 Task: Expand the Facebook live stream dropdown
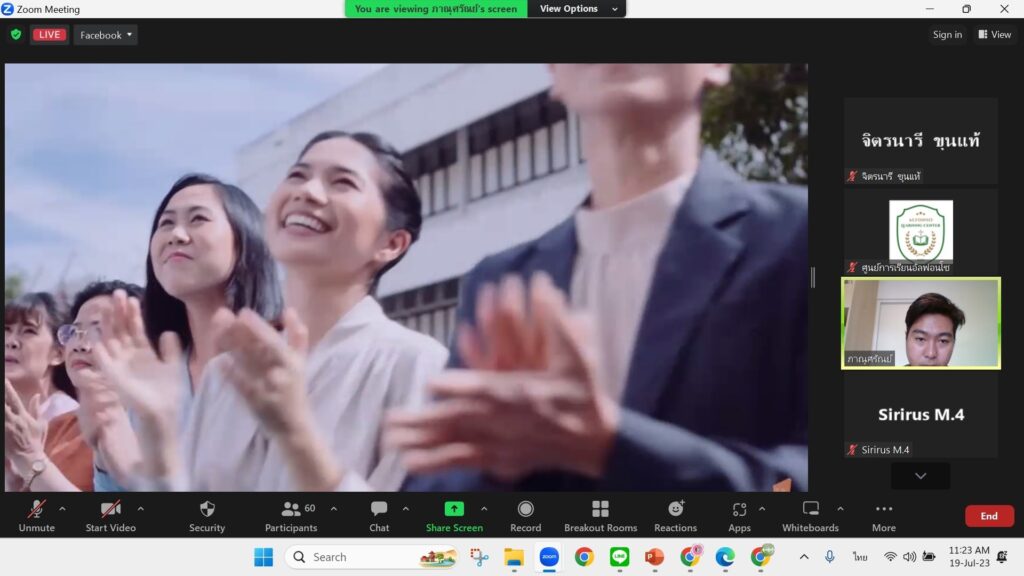click(106, 35)
